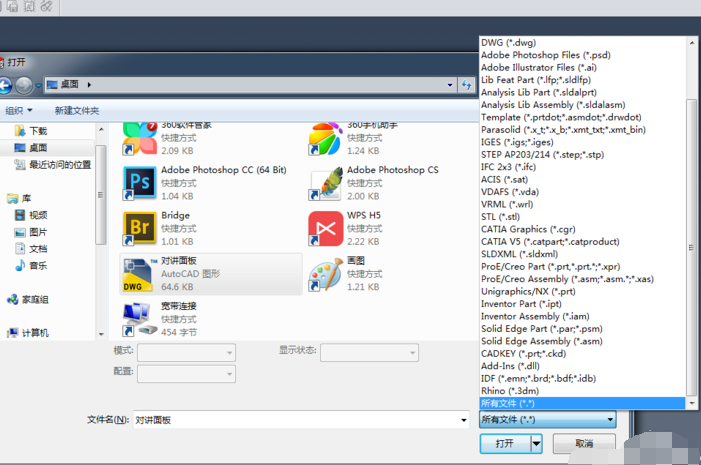Image resolution: width=701 pixels, height=465 pixels.
Task: Select the 360软件管家 shortcut icon
Action: pyautogui.click(x=139, y=139)
